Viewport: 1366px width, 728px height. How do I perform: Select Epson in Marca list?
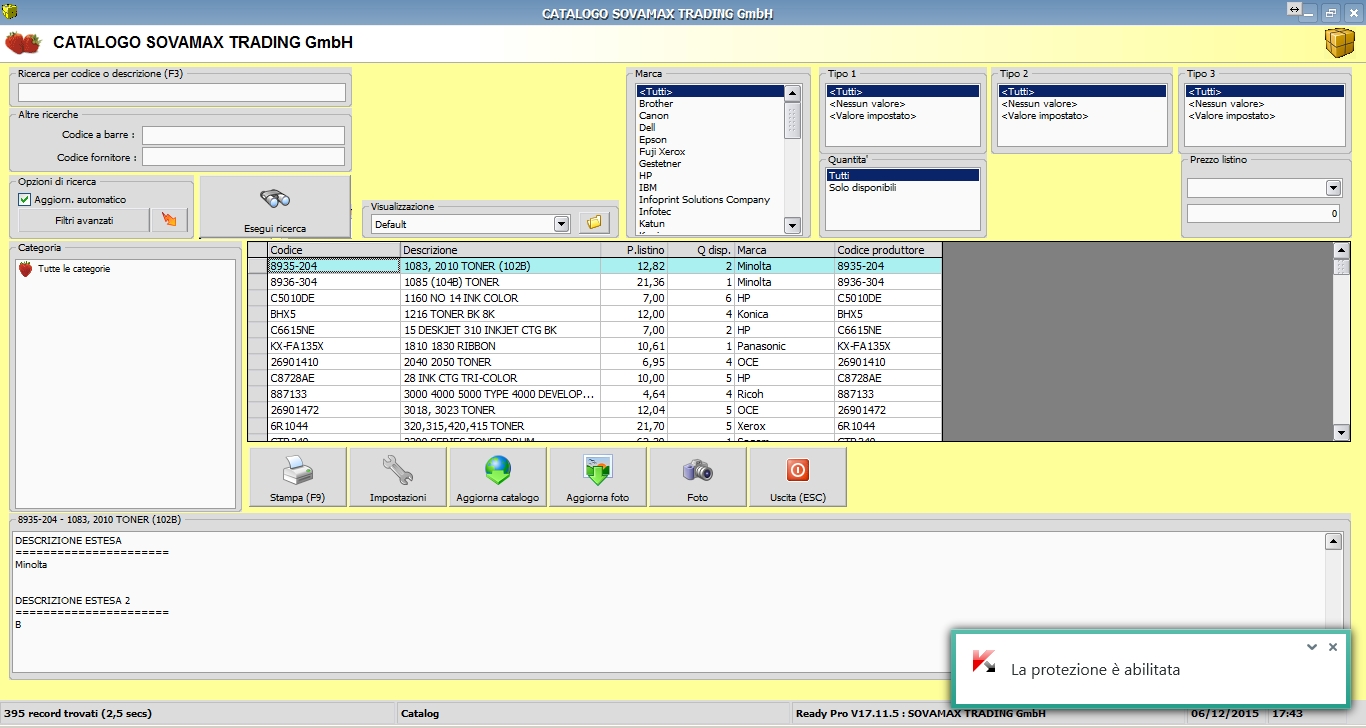coord(653,140)
